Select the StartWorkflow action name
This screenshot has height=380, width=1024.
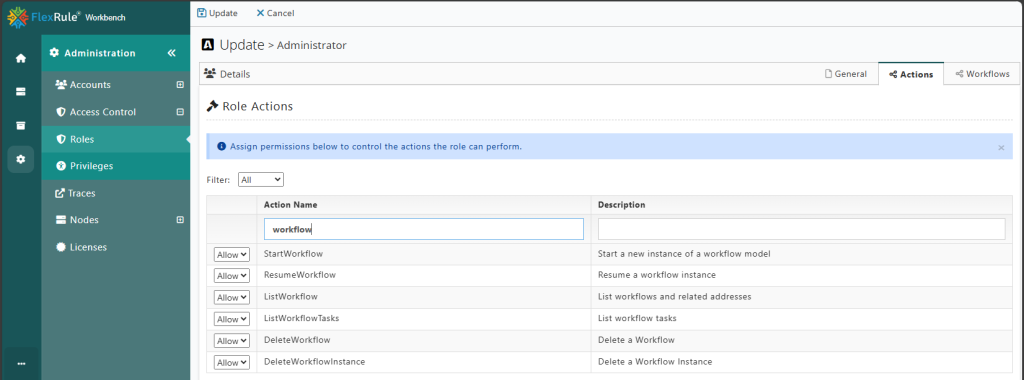[293, 253]
